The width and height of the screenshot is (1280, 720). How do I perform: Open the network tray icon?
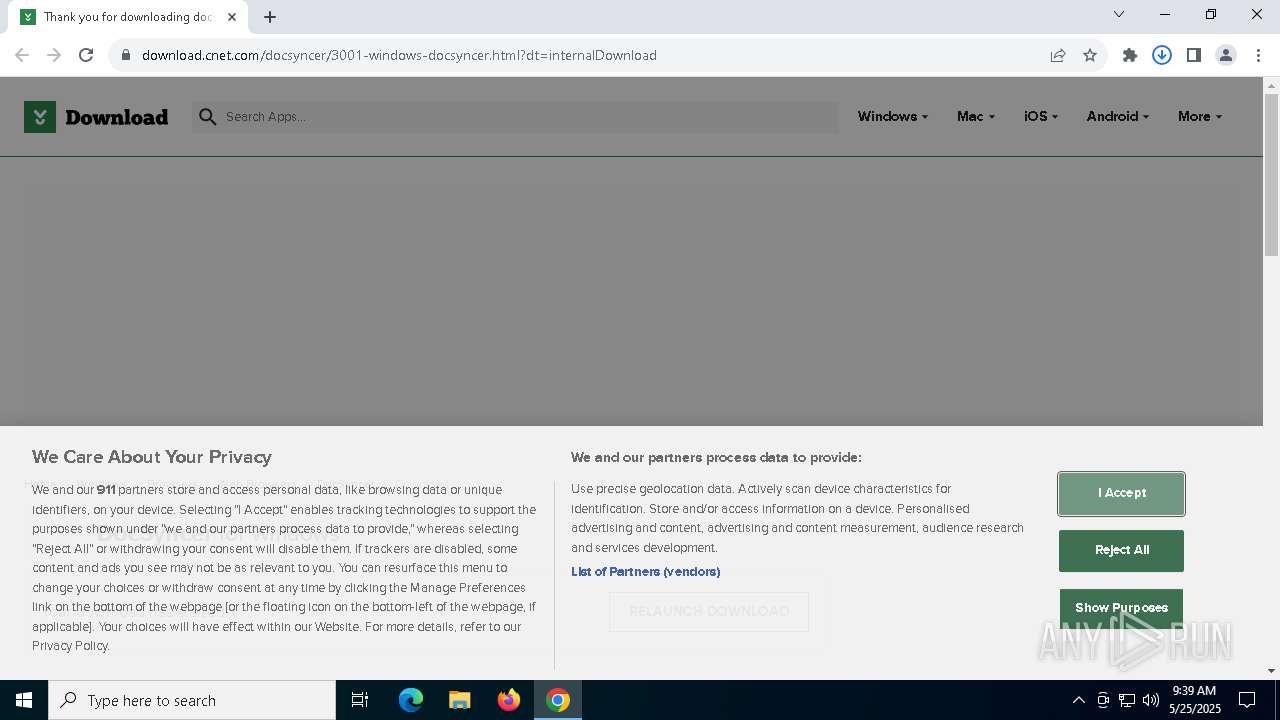(1127, 700)
